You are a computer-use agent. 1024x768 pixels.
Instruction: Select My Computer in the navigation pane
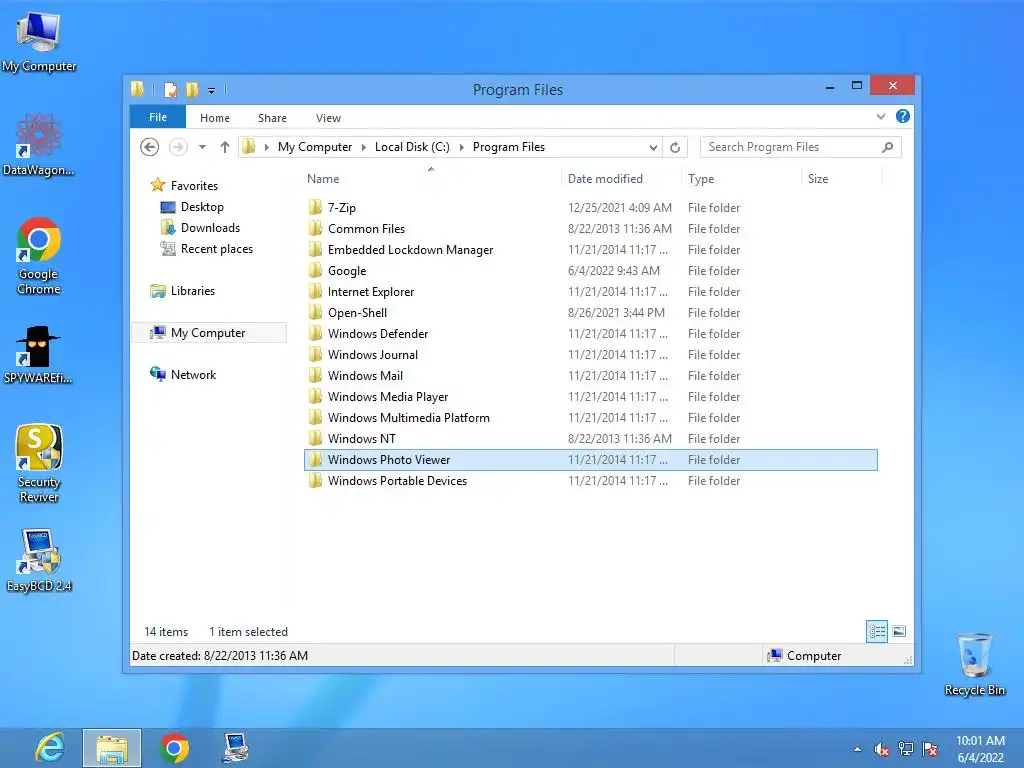pyautogui.click(x=209, y=333)
